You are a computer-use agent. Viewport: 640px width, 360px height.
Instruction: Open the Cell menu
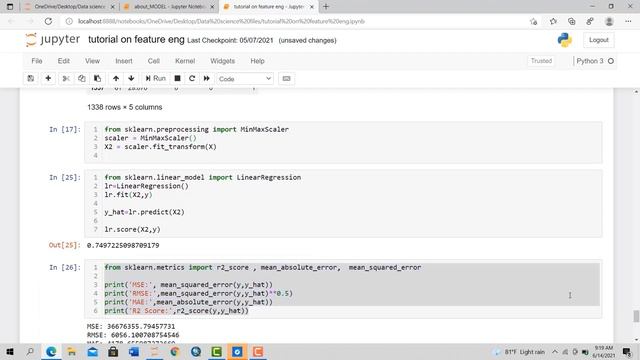(153, 61)
